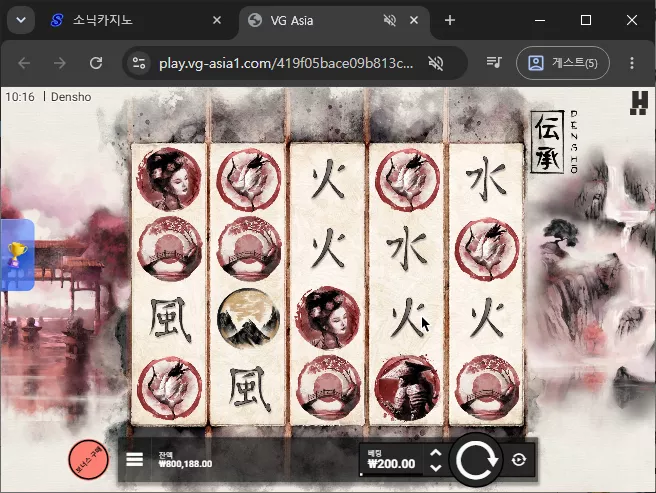Click the 火 fire kanji on reel five
The height and width of the screenshot is (493, 656).
click(x=487, y=318)
